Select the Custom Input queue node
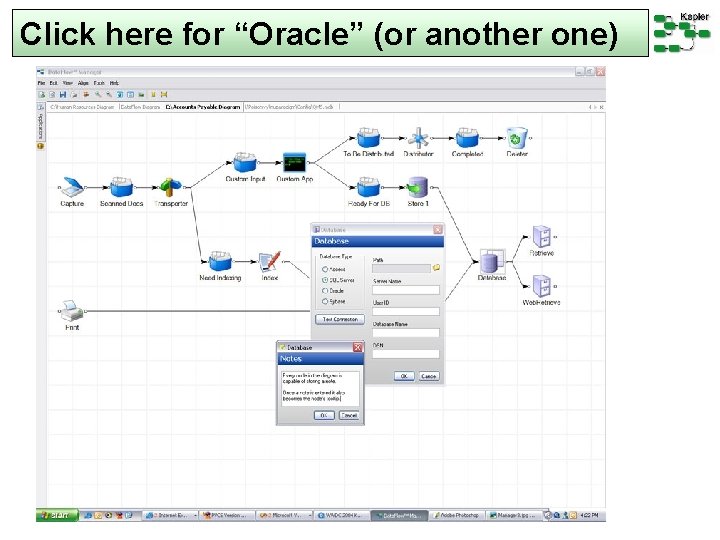Image resolution: width=720 pixels, height=540 pixels. click(x=245, y=162)
